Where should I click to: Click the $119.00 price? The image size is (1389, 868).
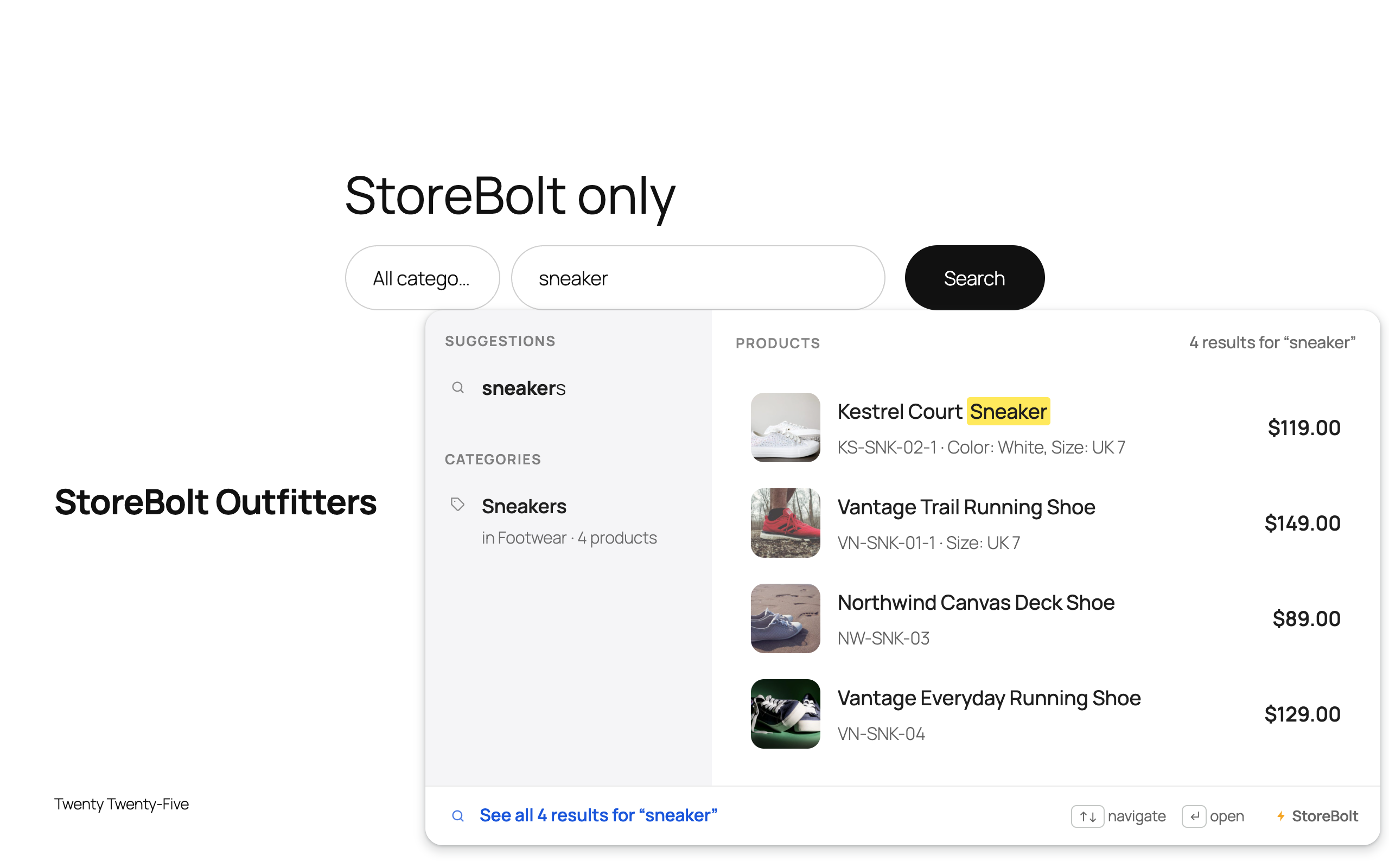pyautogui.click(x=1303, y=427)
